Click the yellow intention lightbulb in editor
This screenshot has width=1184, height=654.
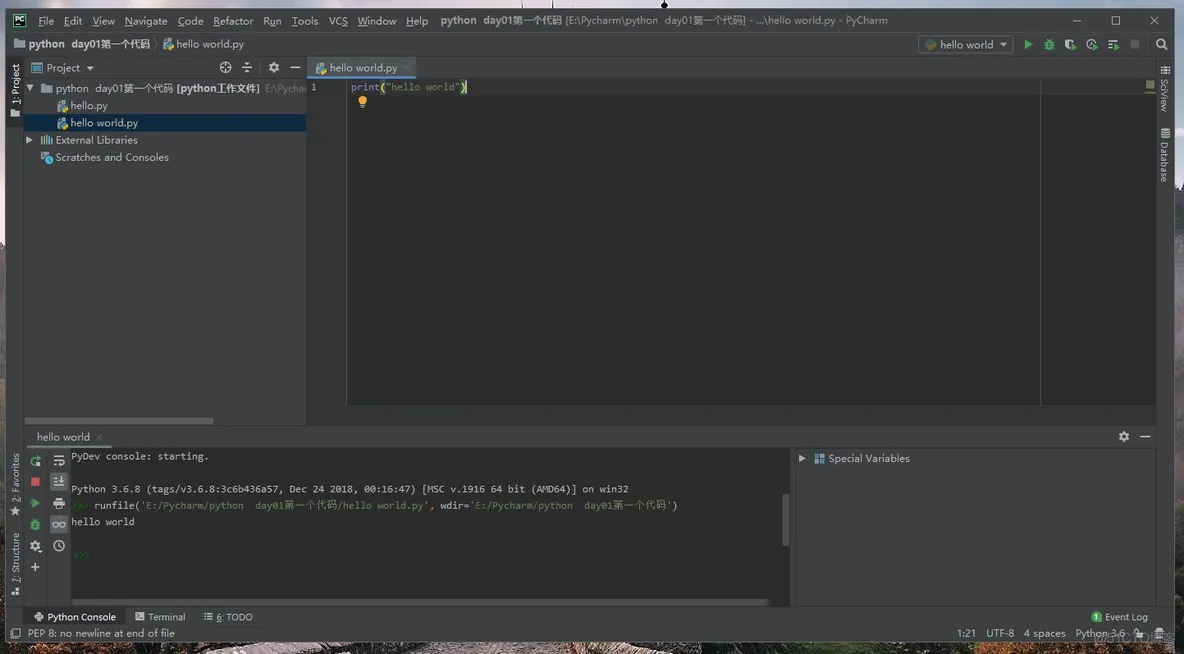click(x=362, y=102)
